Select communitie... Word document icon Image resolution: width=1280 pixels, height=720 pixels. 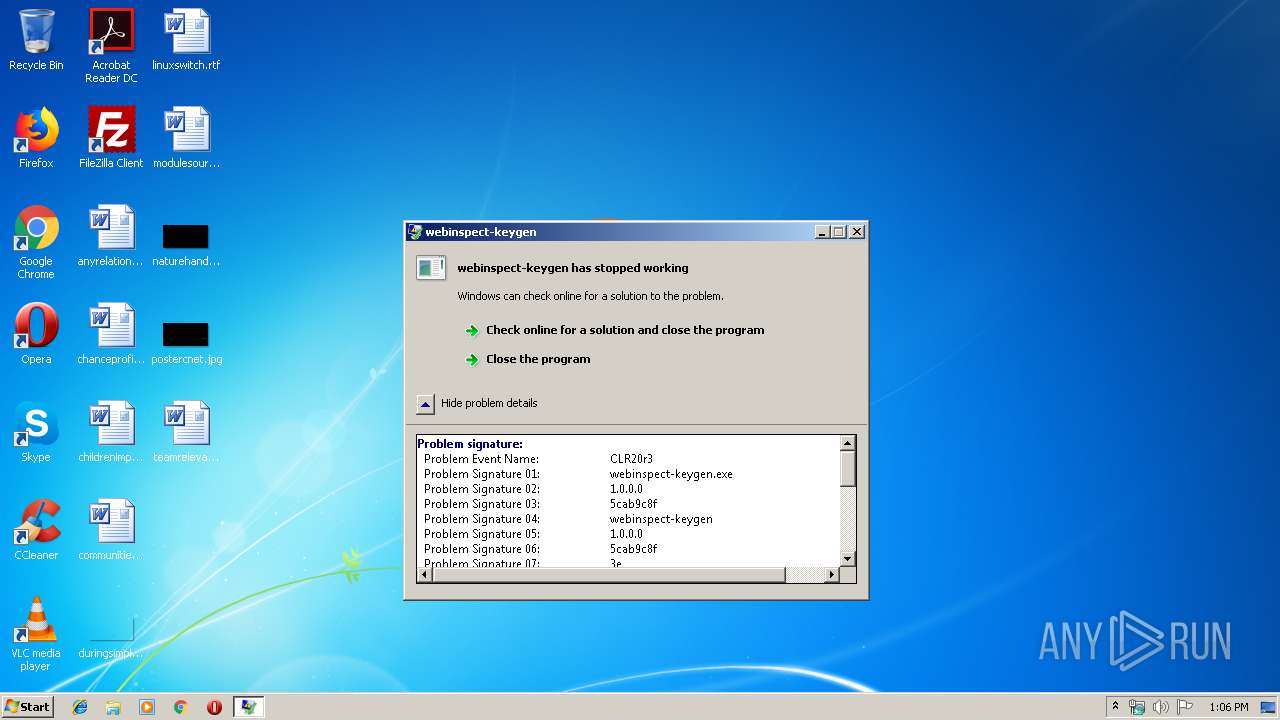111,530
